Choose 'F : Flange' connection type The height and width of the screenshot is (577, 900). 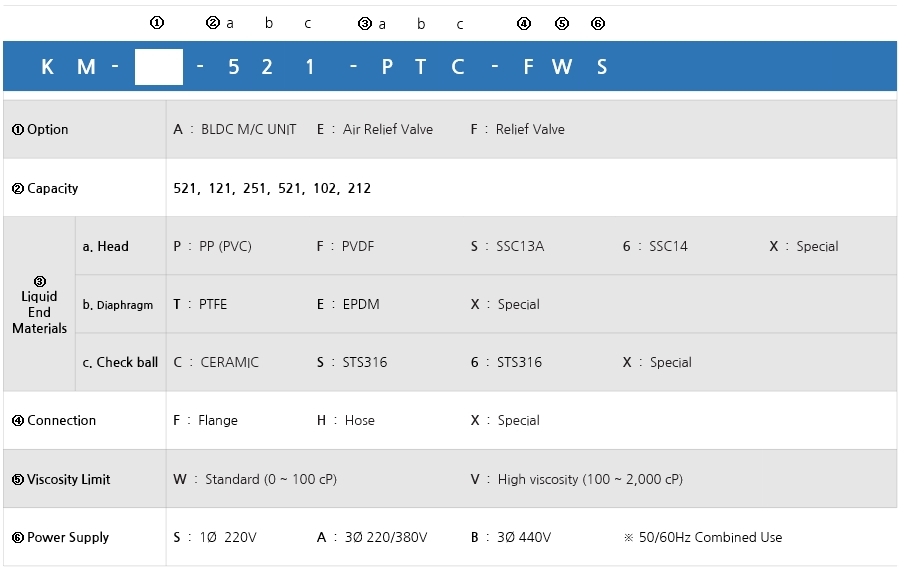coord(205,420)
